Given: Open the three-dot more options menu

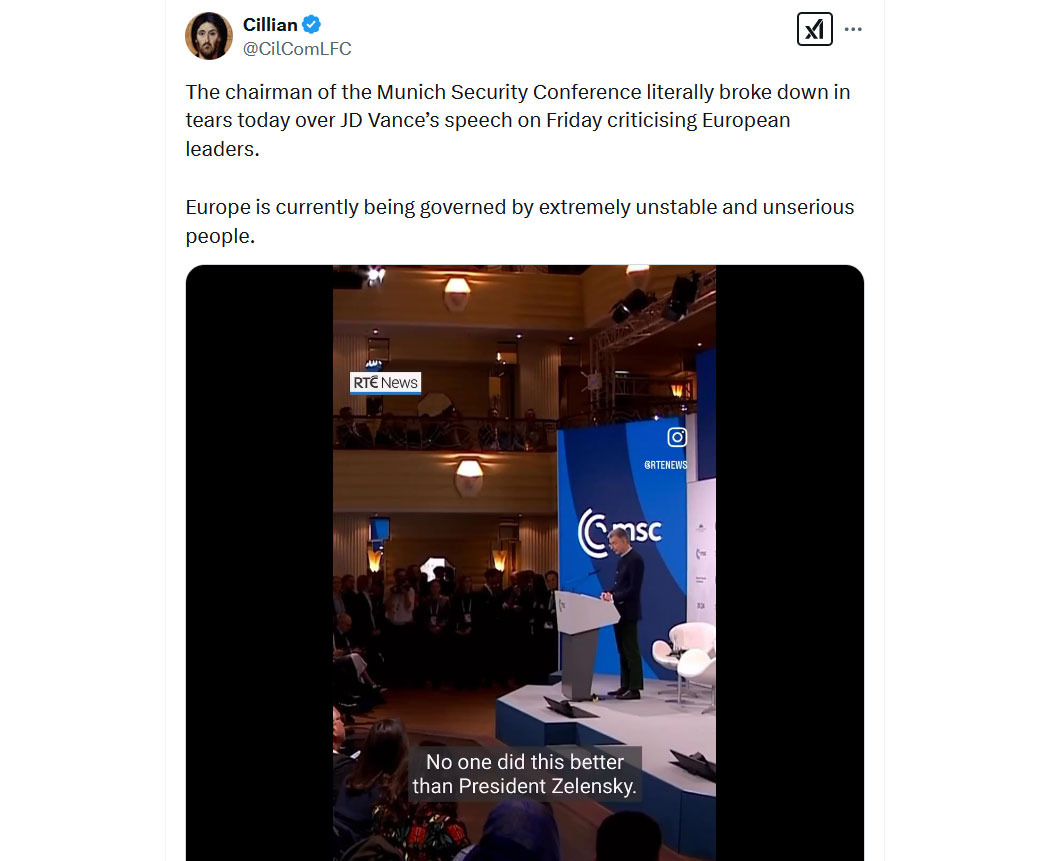Looking at the screenshot, I should [853, 29].
